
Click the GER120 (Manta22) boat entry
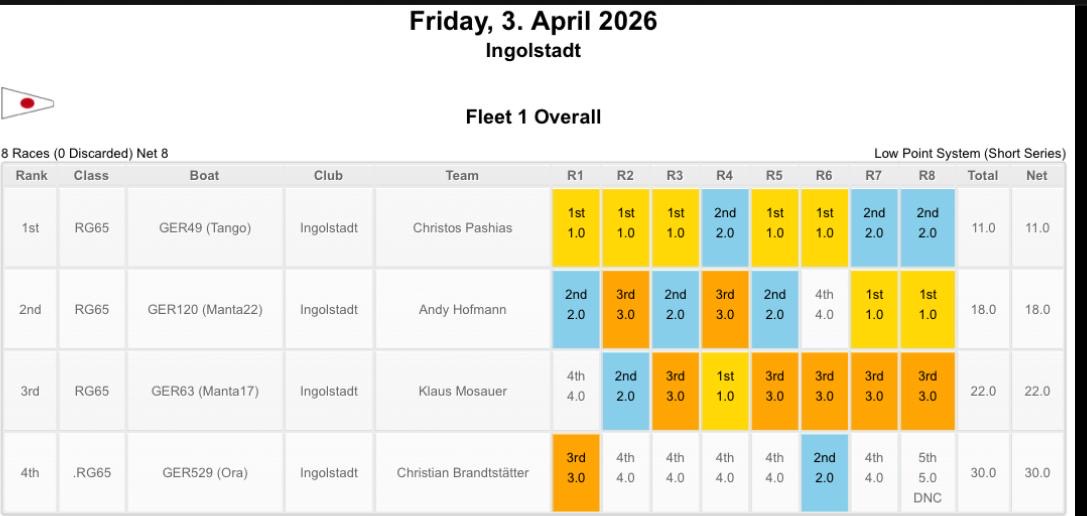tap(205, 309)
